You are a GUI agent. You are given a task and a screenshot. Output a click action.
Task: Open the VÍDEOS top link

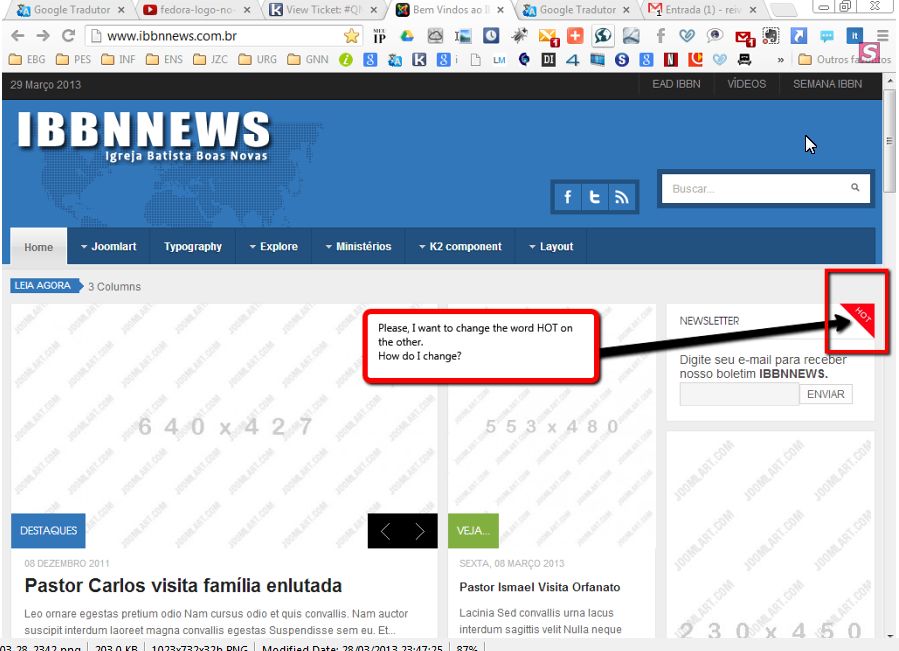(746, 84)
